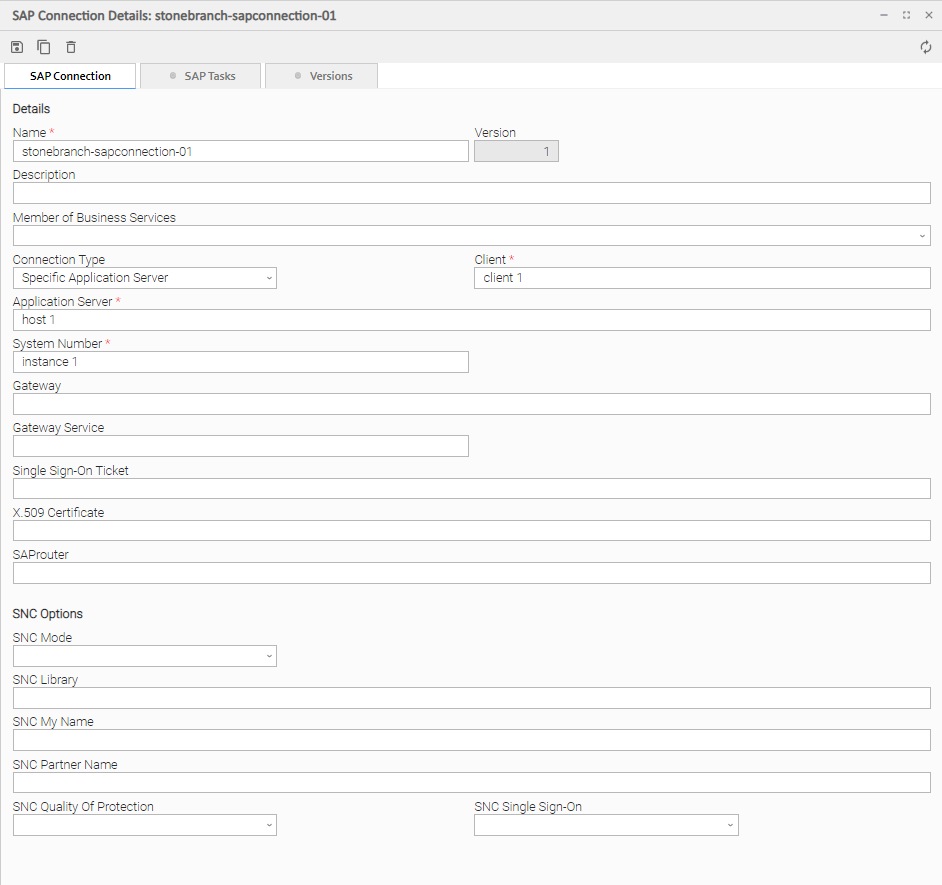Open the Versions tab
Screen dimensions: 942x885
[321, 76]
